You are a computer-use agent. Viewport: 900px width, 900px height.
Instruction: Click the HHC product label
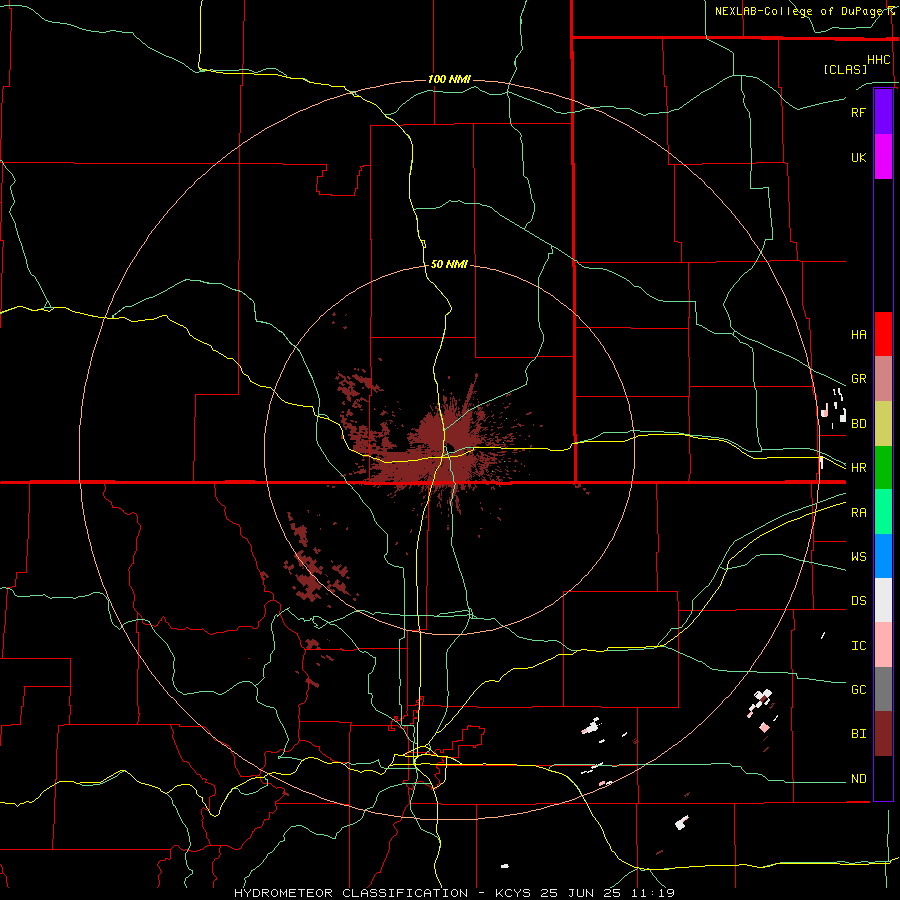[x=879, y=60]
